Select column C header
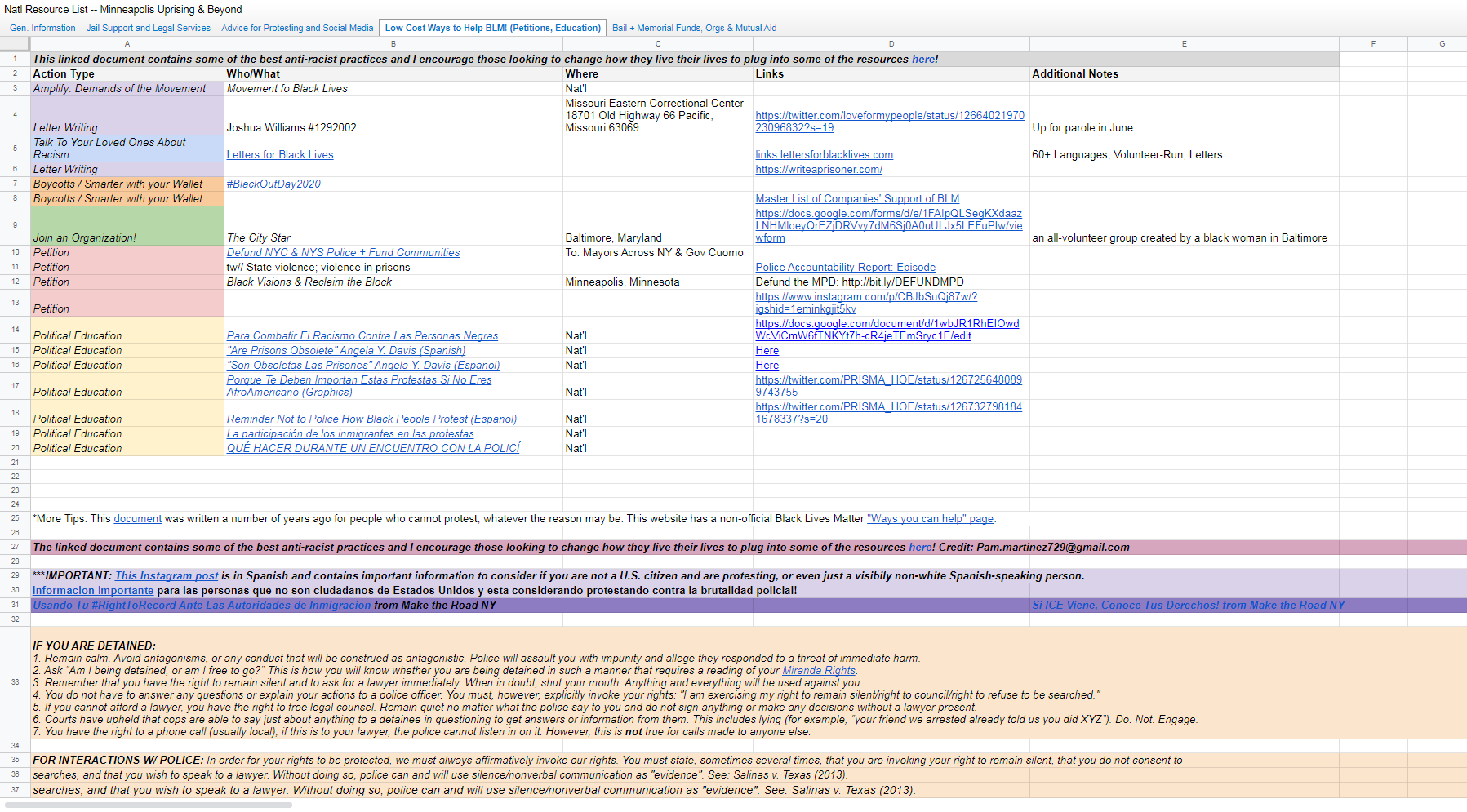1467x812 pixels. 658,44
